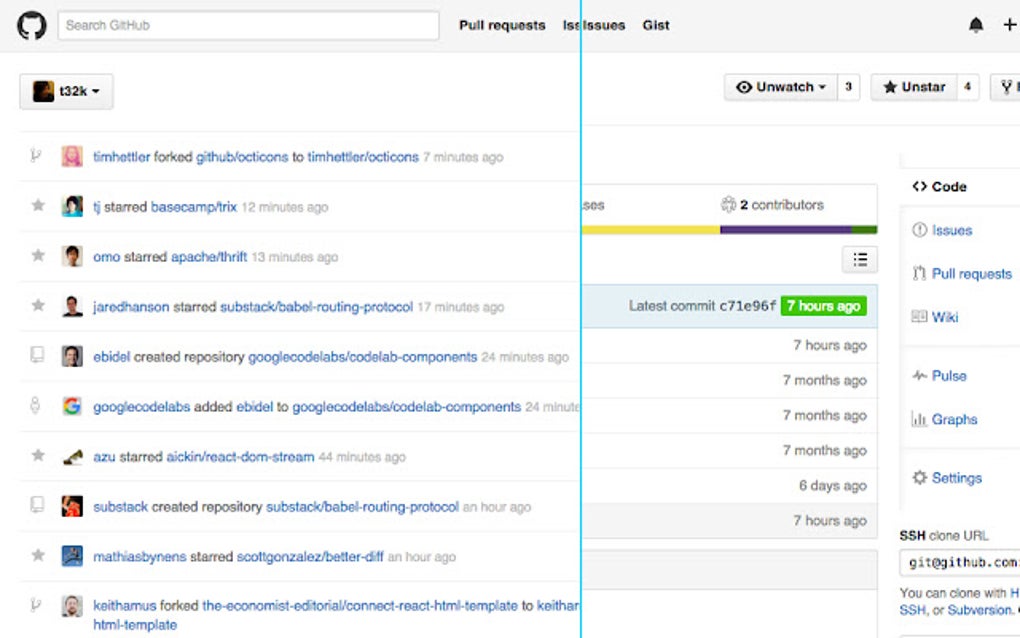Open the basecamp/trix repository link
Image resolution: width=1020 pixels, height=638 pixels.
(x=194, y=207)
